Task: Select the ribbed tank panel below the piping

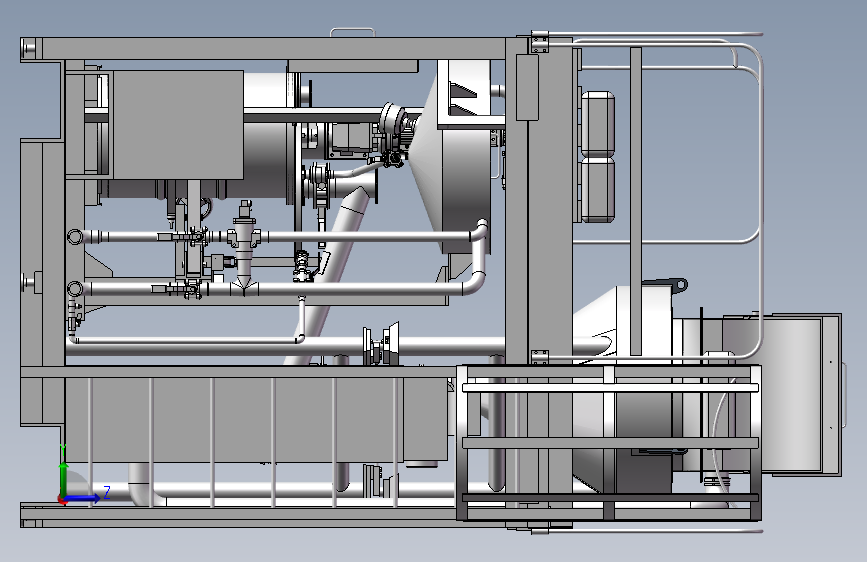Action: coord(258,420)
